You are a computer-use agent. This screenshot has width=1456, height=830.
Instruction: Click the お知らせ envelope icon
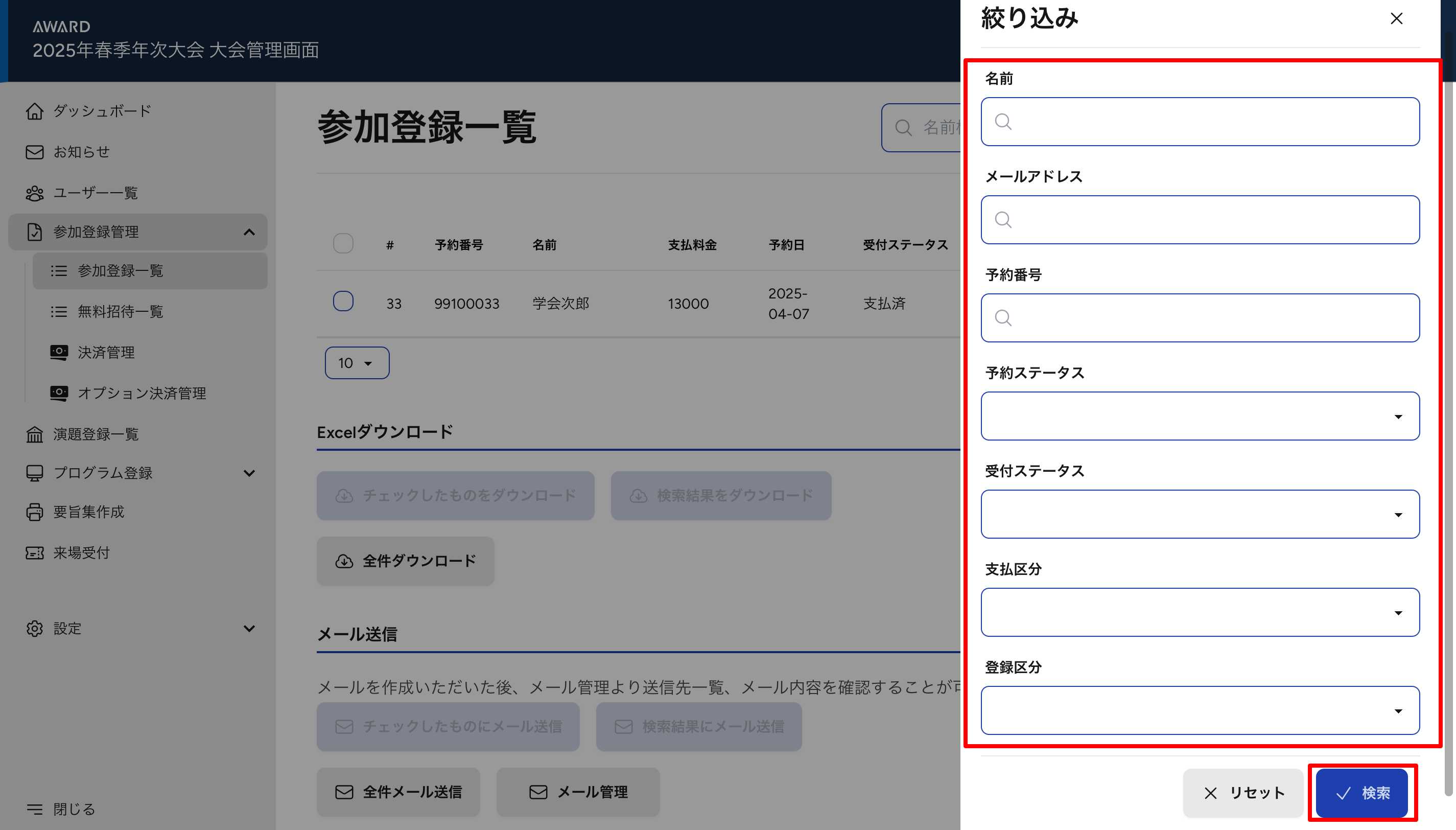(34, 152)
